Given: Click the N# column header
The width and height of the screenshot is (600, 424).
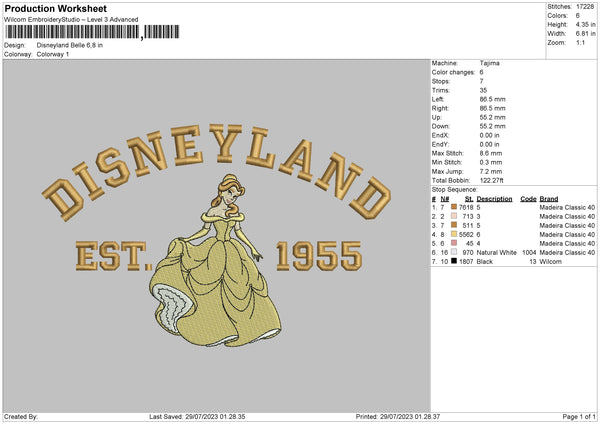Looking at the screenshot, I should click(444, 198).
